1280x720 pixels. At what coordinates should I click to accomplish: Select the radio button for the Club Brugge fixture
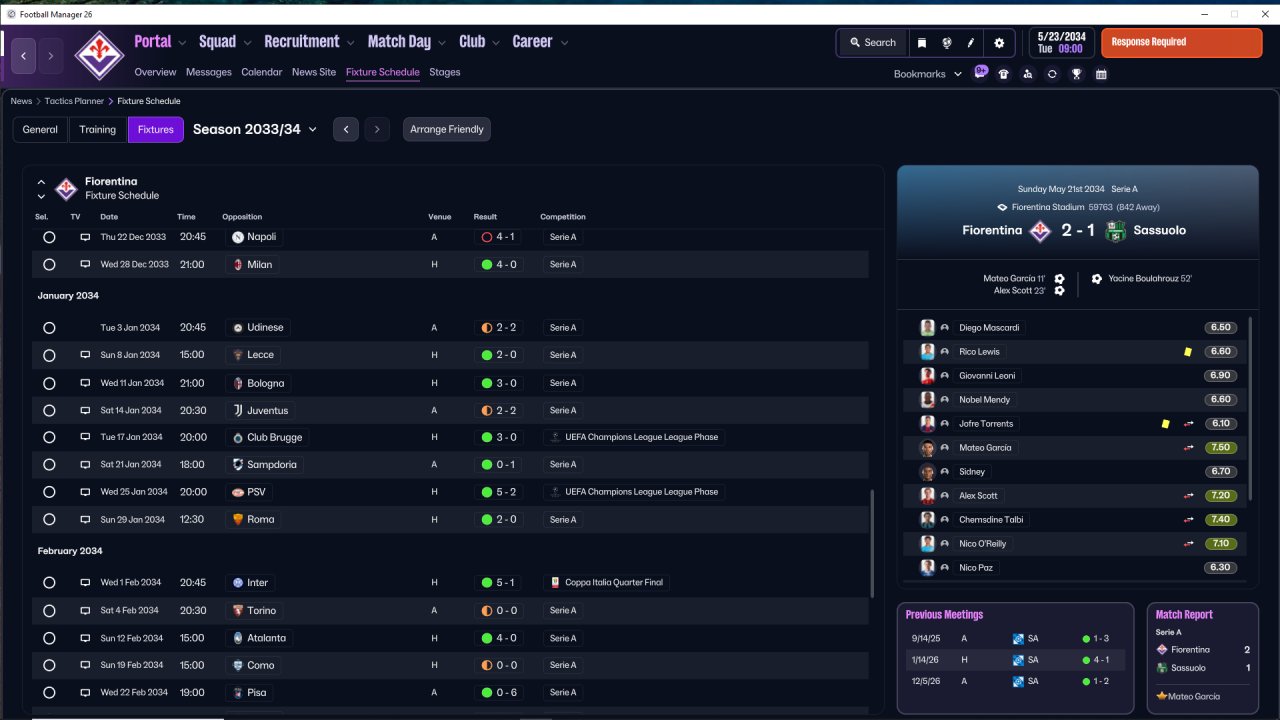pyautogui.click(x=49, y=438)
